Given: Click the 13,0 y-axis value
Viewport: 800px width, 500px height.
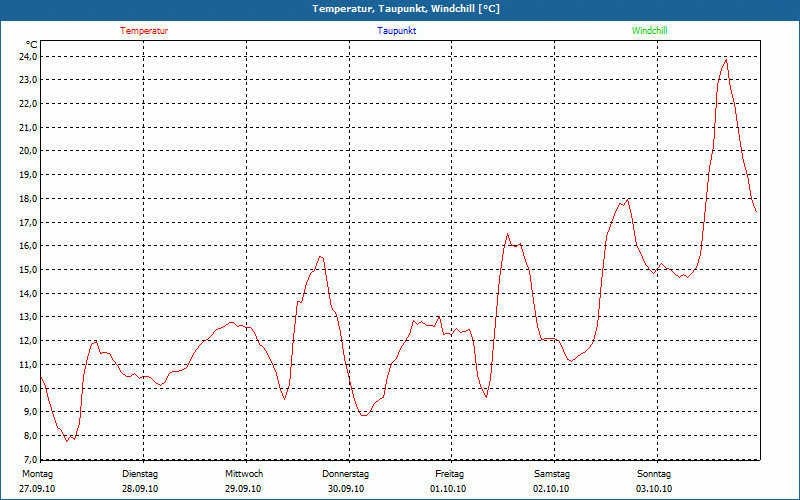Looking at the screenshot, I should pyautogui.click(x=28, y=317).
